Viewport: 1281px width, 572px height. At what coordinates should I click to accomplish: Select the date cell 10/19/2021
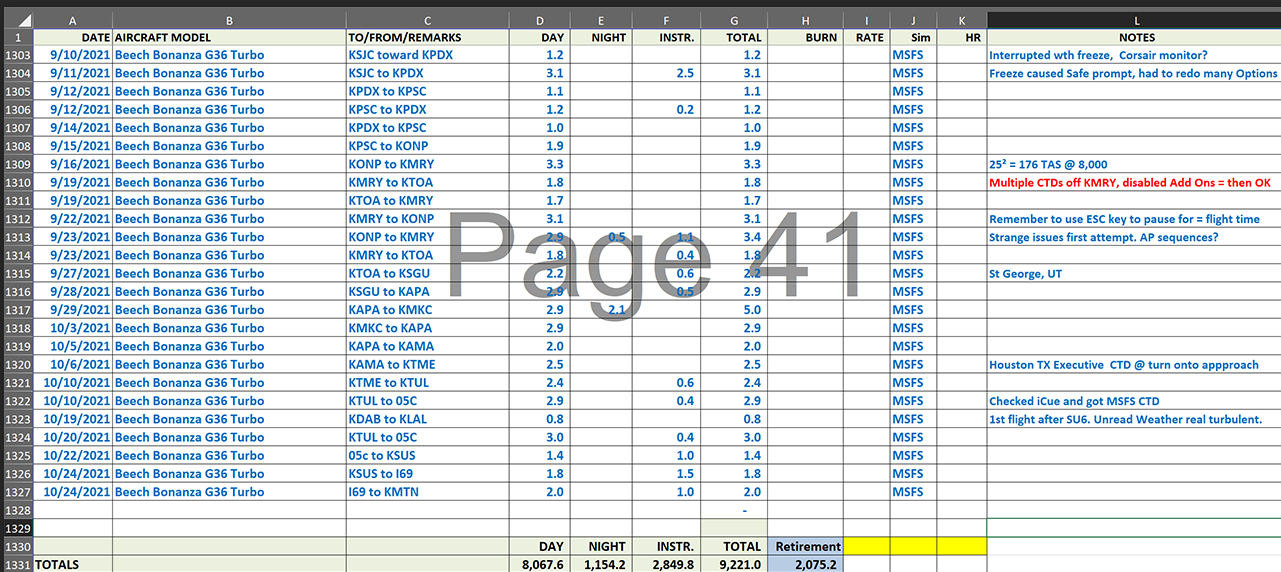(73, 419)
